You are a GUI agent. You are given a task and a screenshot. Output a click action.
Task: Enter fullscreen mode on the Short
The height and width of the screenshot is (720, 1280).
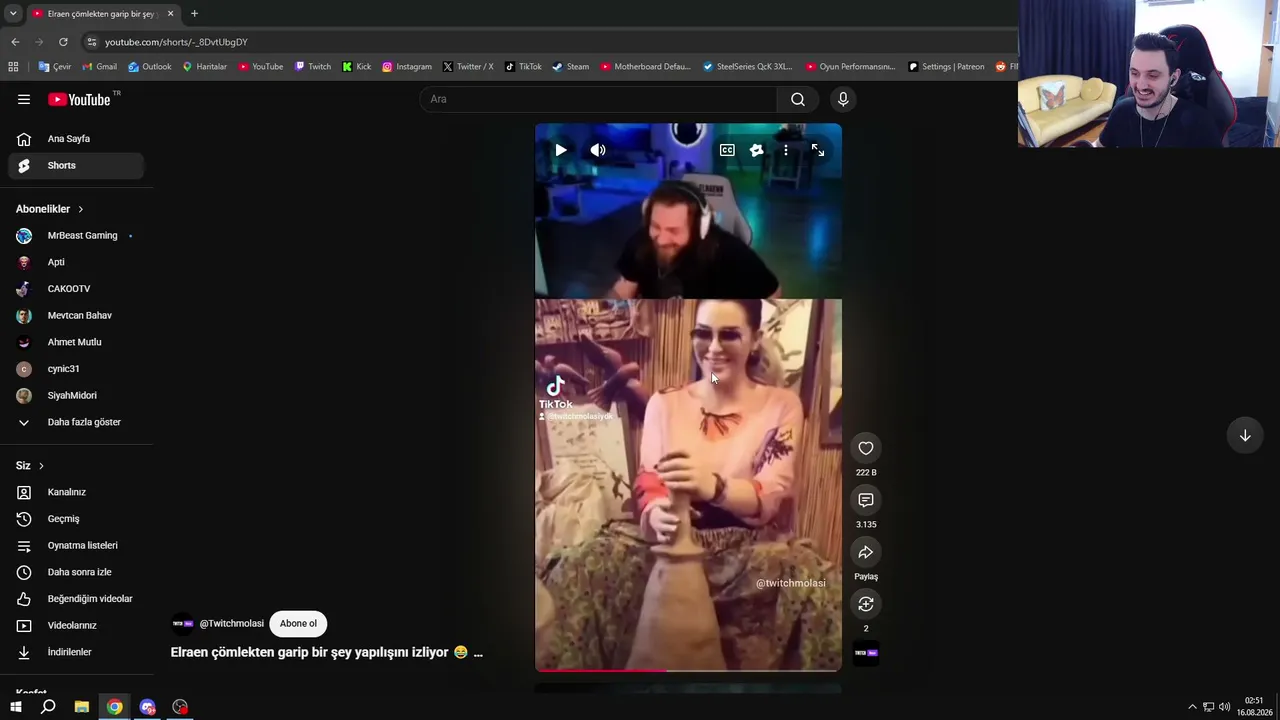coord(818,150)
